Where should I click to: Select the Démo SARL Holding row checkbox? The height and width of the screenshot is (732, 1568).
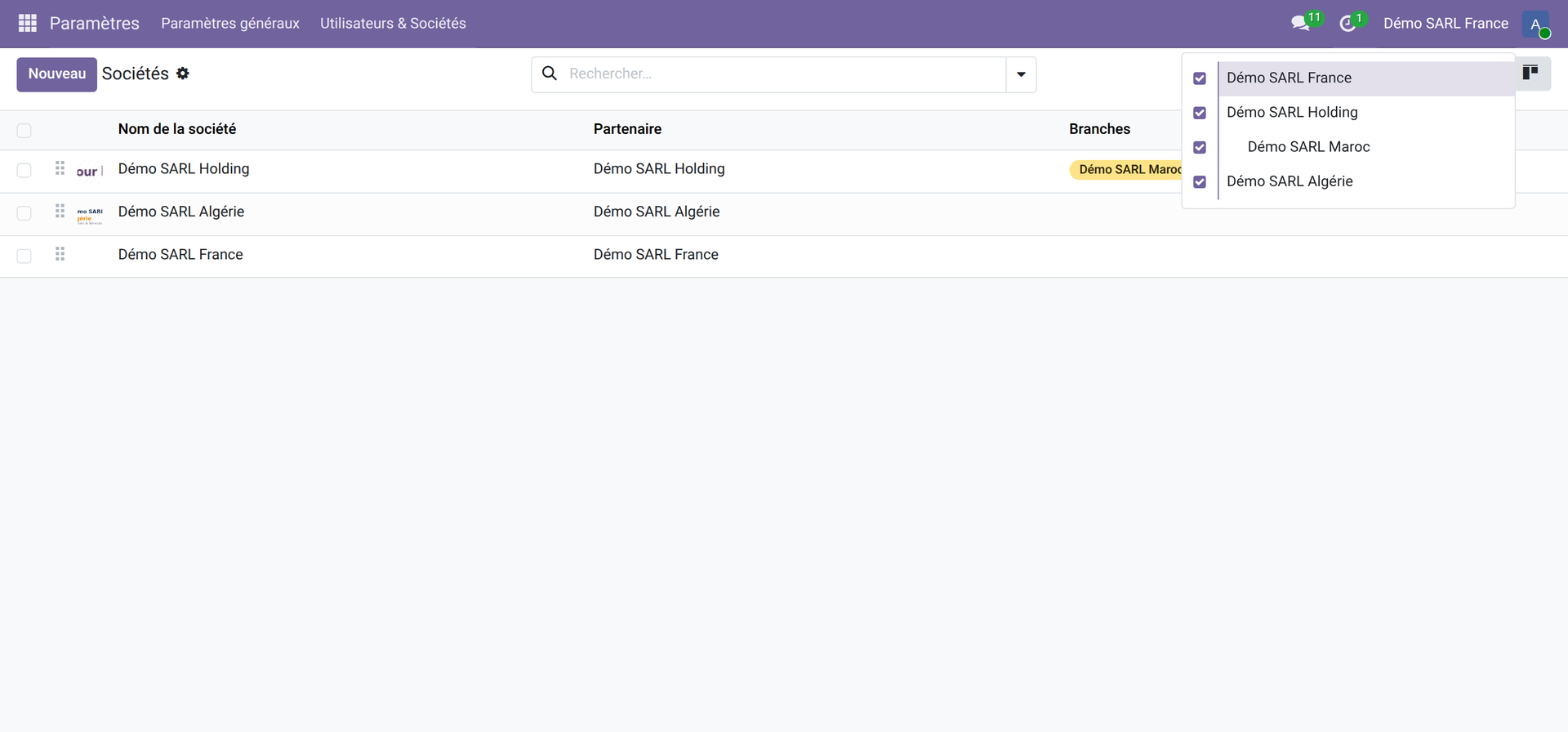click(24, 170)
